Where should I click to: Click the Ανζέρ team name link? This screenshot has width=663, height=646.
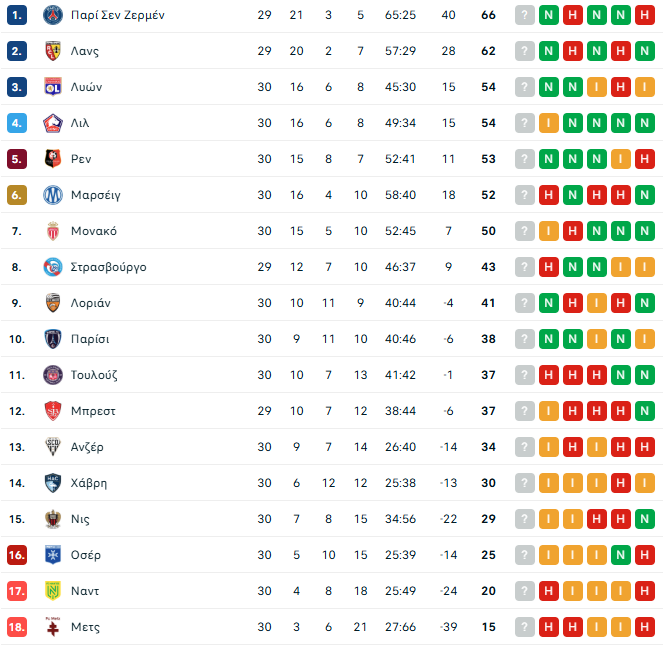point(87,447)
